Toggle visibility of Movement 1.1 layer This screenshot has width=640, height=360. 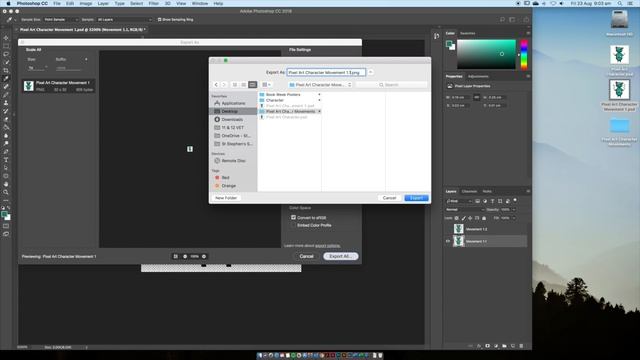[x=448, y=241]
